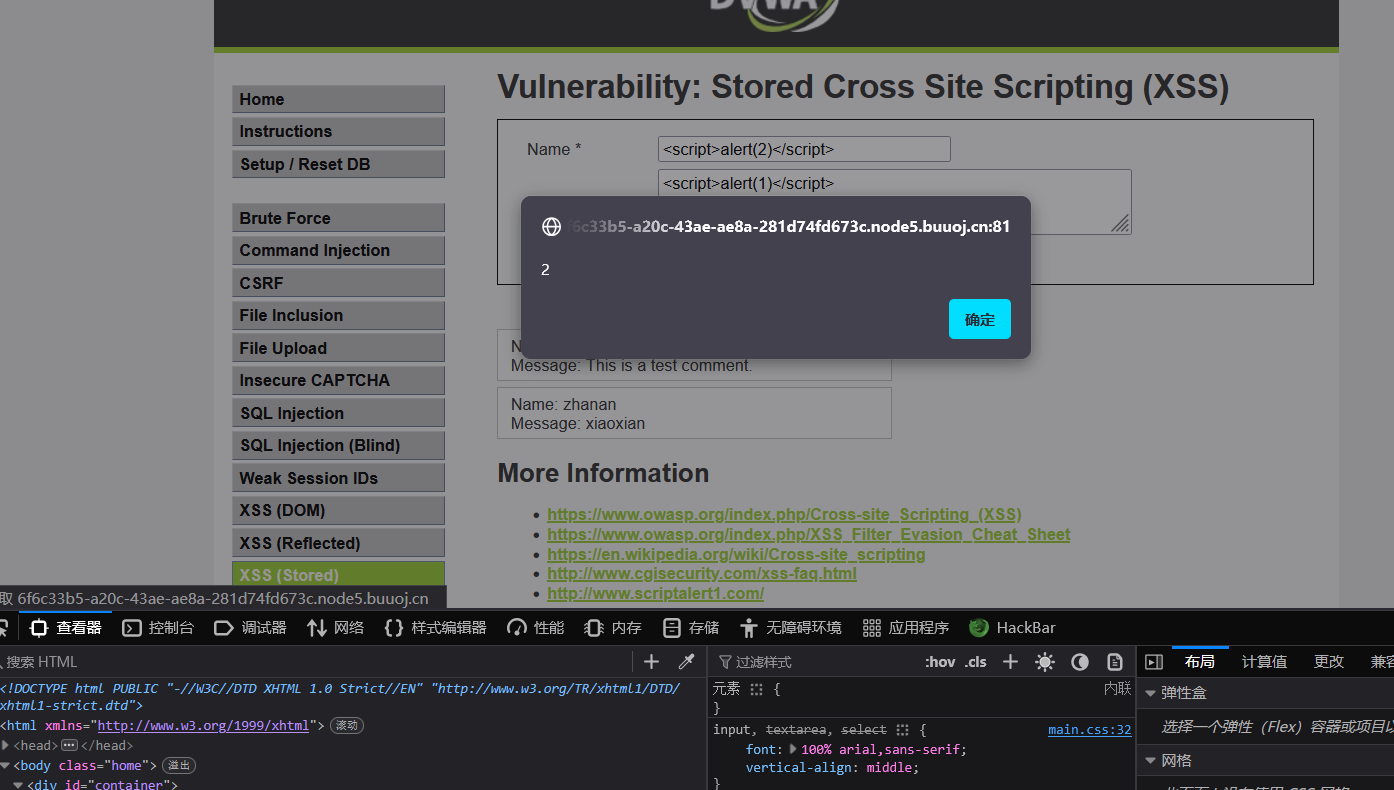Open the XSS (Reflected) module
Image resolution: width=1394 pixels, height=790 pixels.
[x=338, y=543]
